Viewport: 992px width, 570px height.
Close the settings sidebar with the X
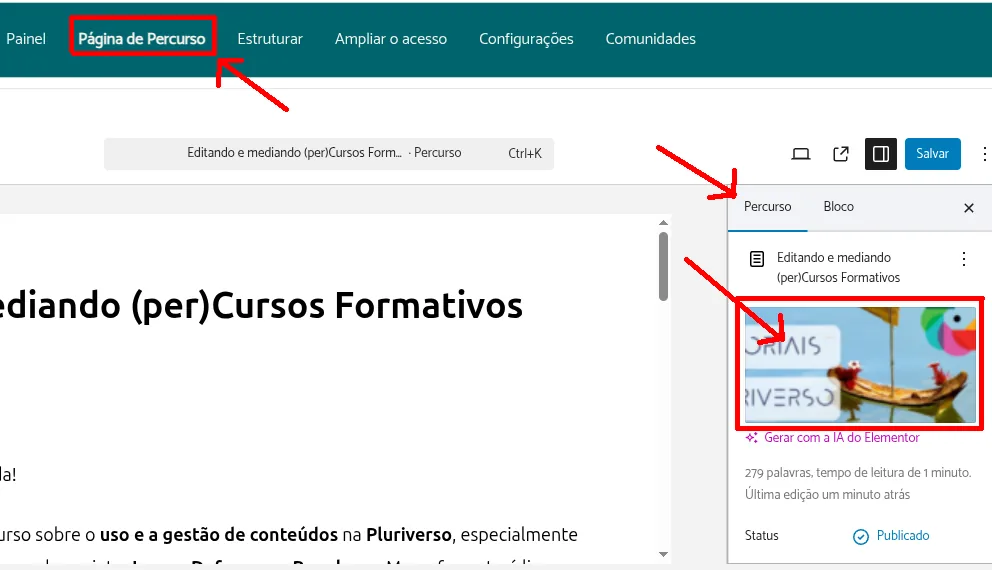pos(968,208)
